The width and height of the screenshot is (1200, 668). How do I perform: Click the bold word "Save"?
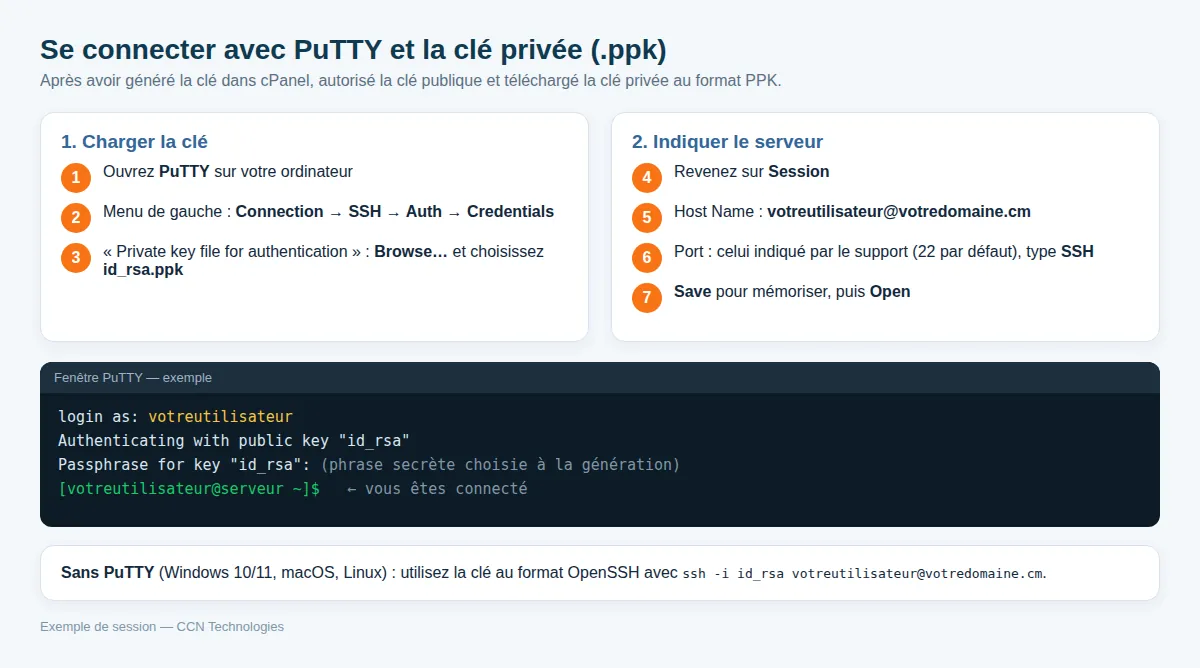click(x=693, y=292)
